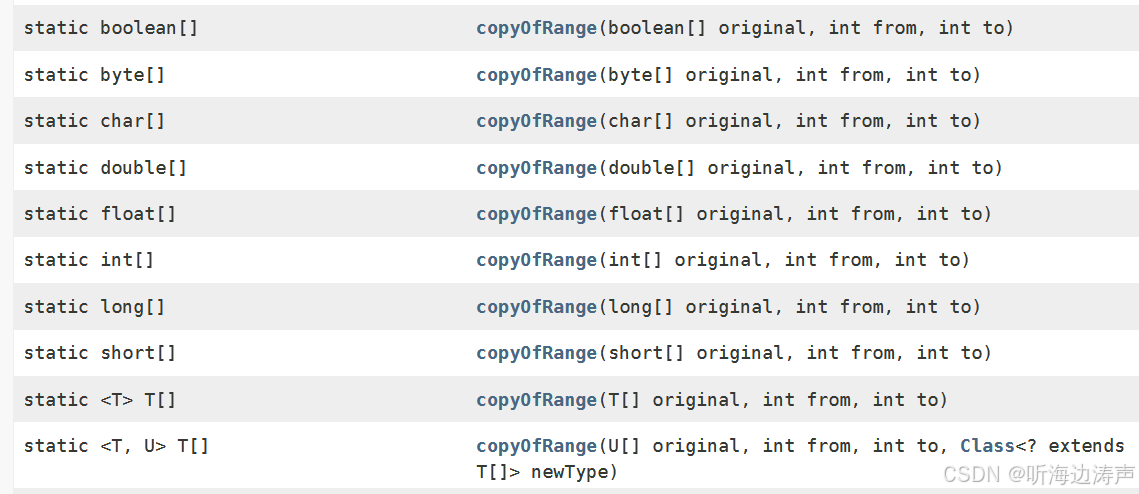1139x494 pixels.
Task: Click the 'T[]> newType)' text line
Action: (x=546, y=472)
